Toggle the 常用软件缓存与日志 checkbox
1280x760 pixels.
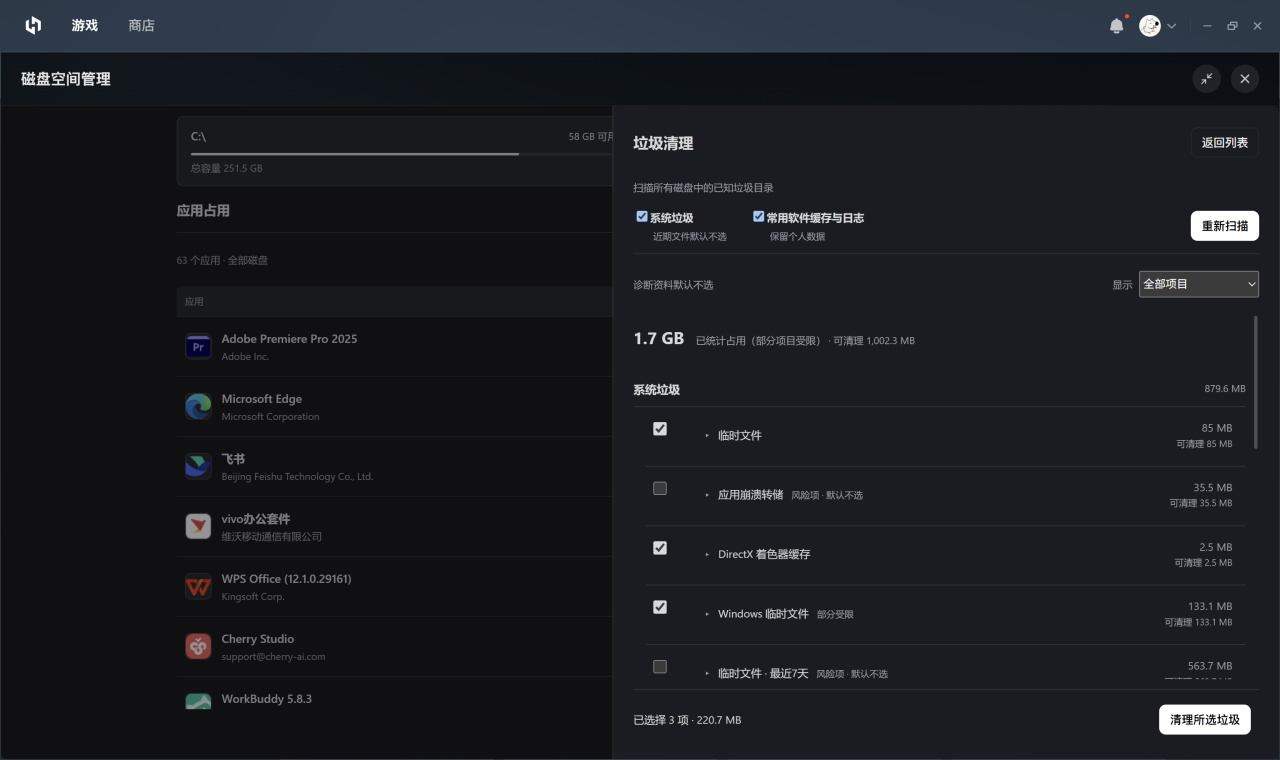point(759,216)
